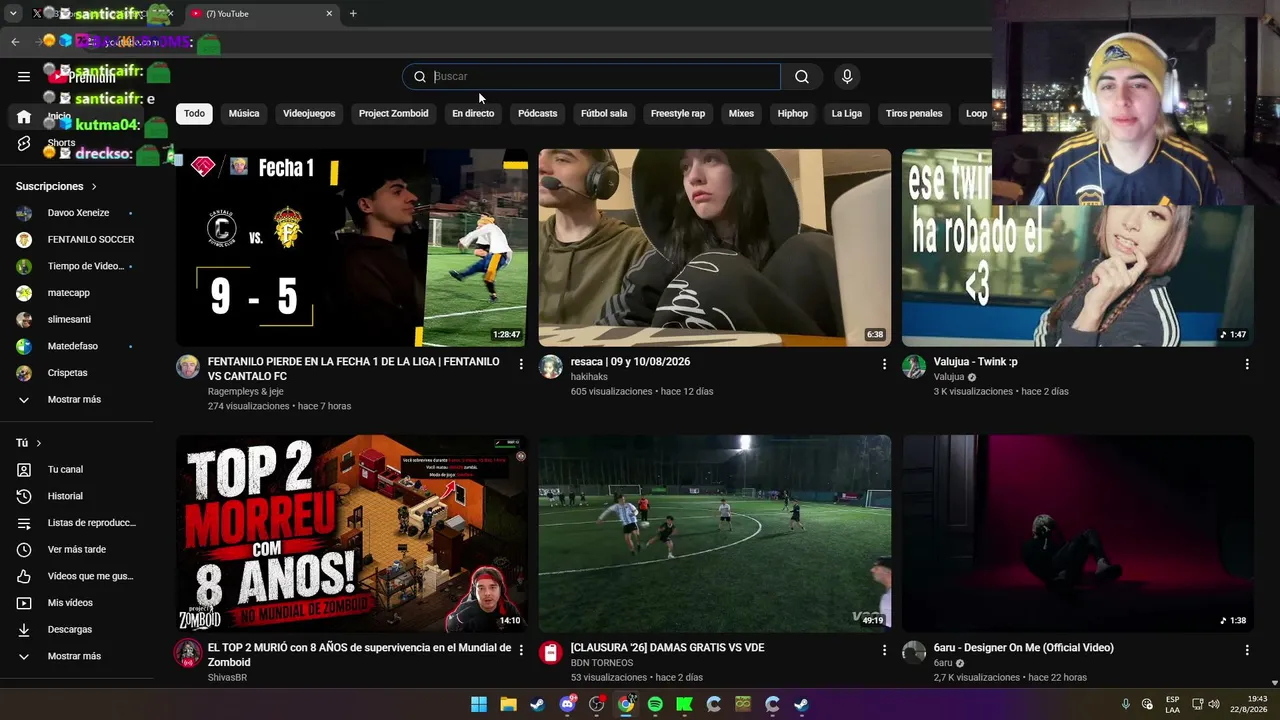
Task: Open options menu for FENTANILO PIERDE video
Action: coord(521,364)
